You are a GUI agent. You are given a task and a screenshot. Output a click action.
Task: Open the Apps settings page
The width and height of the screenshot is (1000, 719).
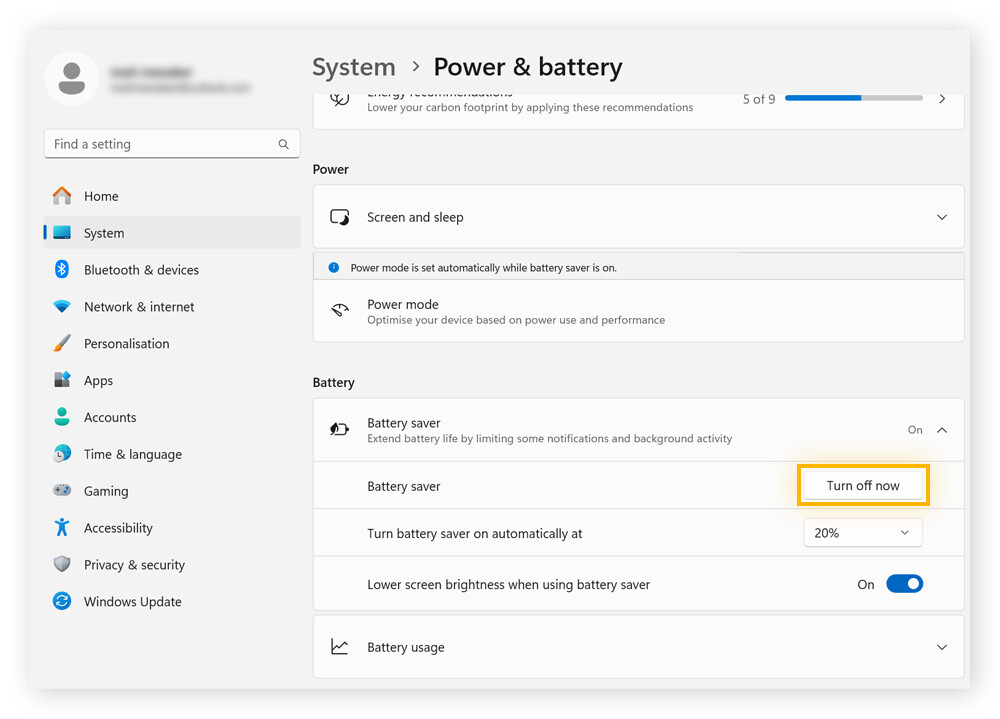point(98,380)
